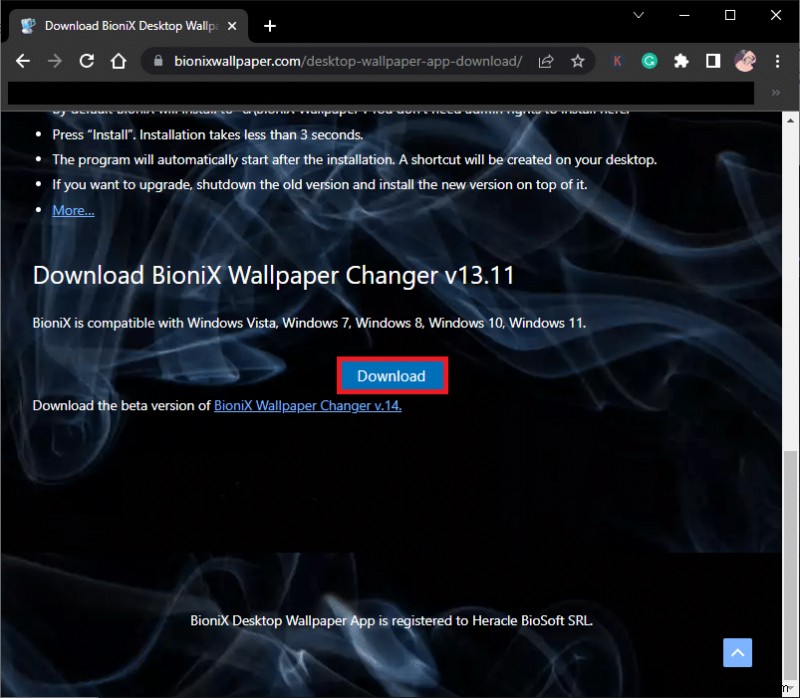800x698 pixels.
Task: Click the share icon in address bar
Action: pyautogui.click(x=546, y=61)
